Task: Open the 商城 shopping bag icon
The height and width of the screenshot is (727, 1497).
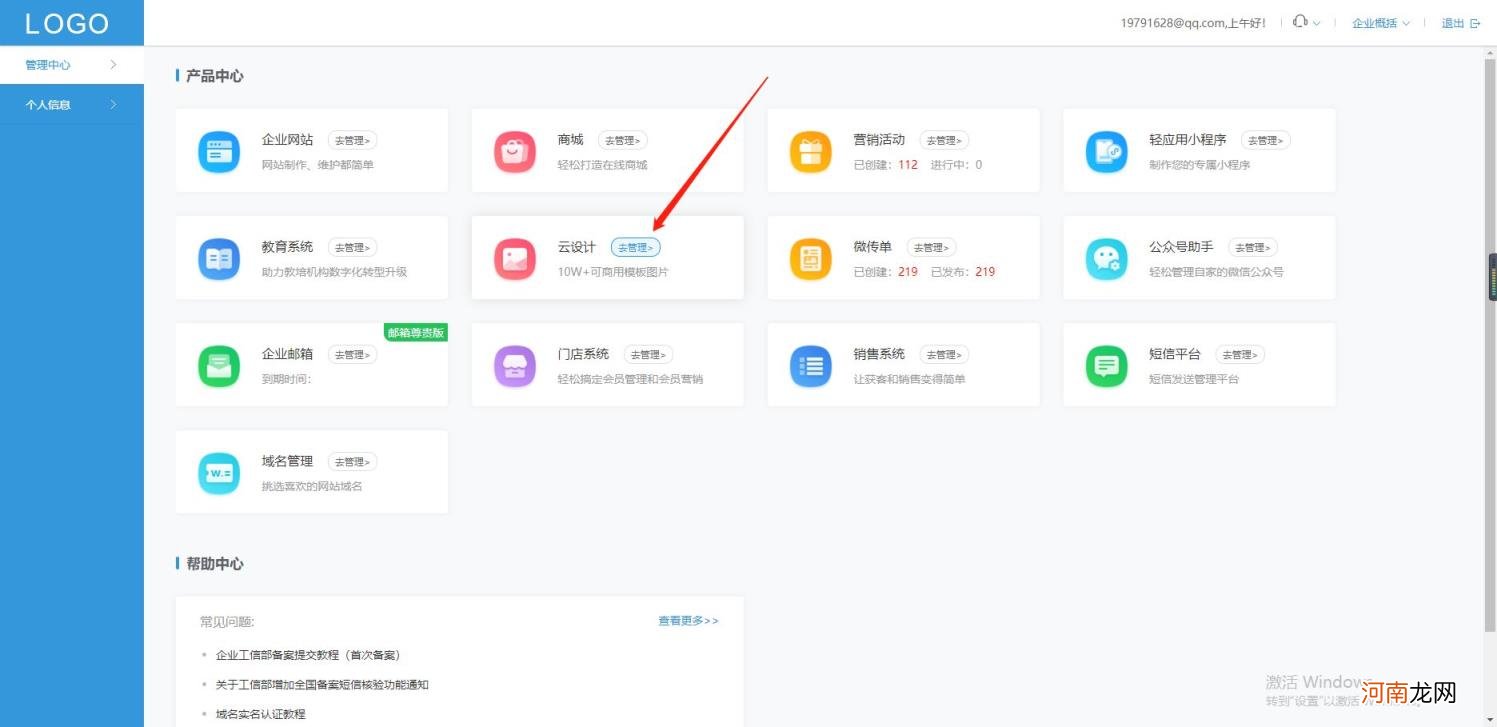Action: click(x=515, y=152)
